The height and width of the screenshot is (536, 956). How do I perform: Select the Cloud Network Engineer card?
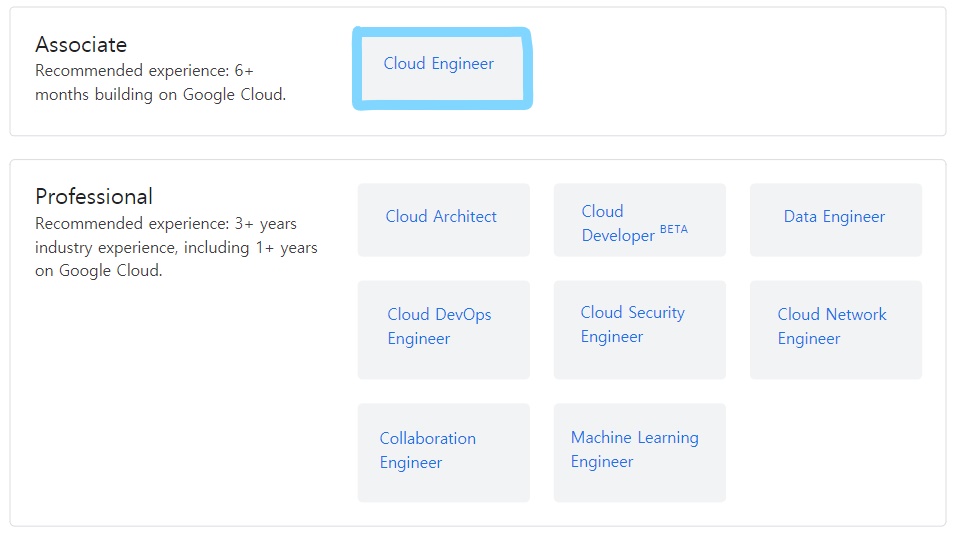pos(835,329)
